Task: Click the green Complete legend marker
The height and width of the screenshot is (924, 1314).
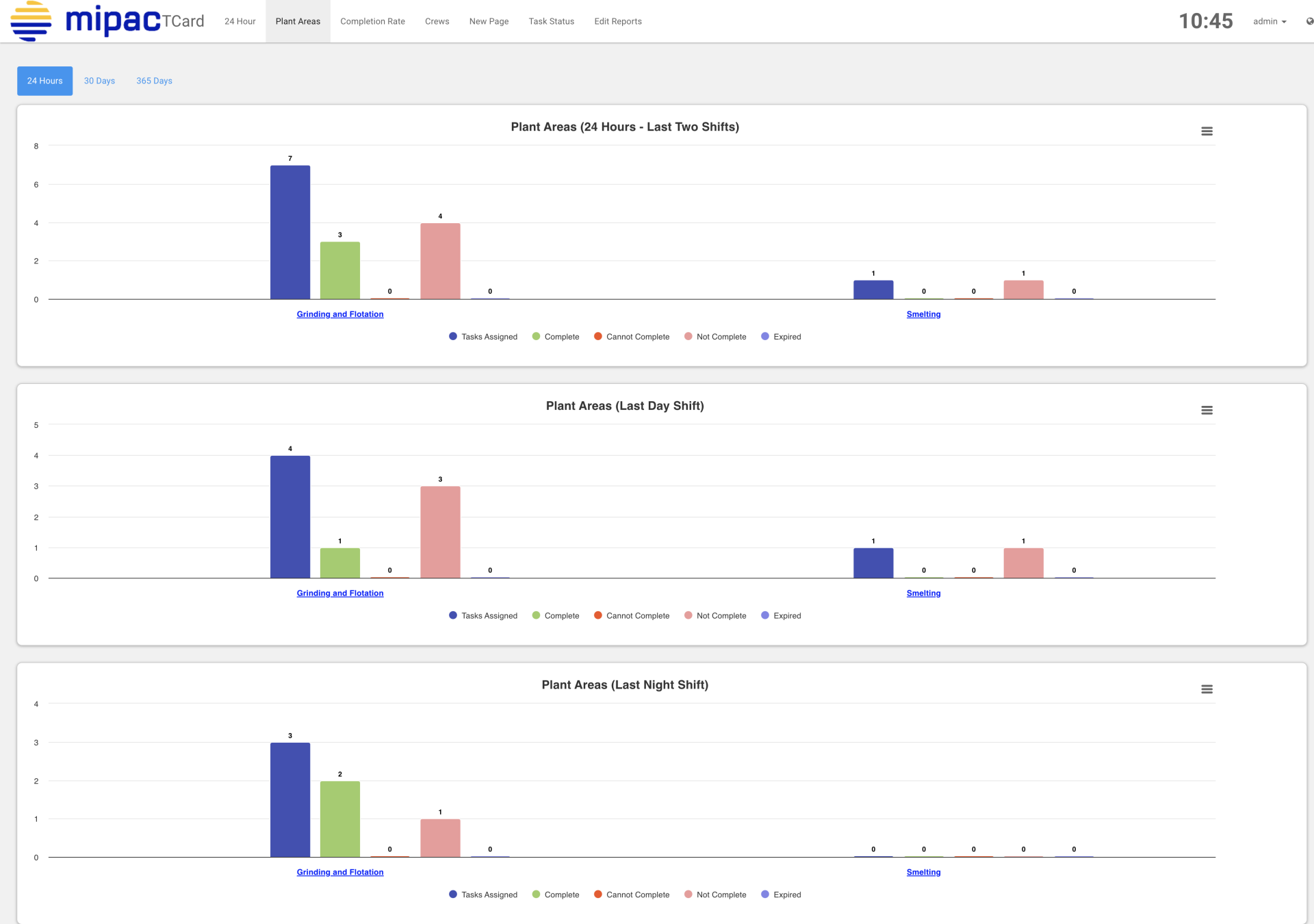Action: coord(536,336)
